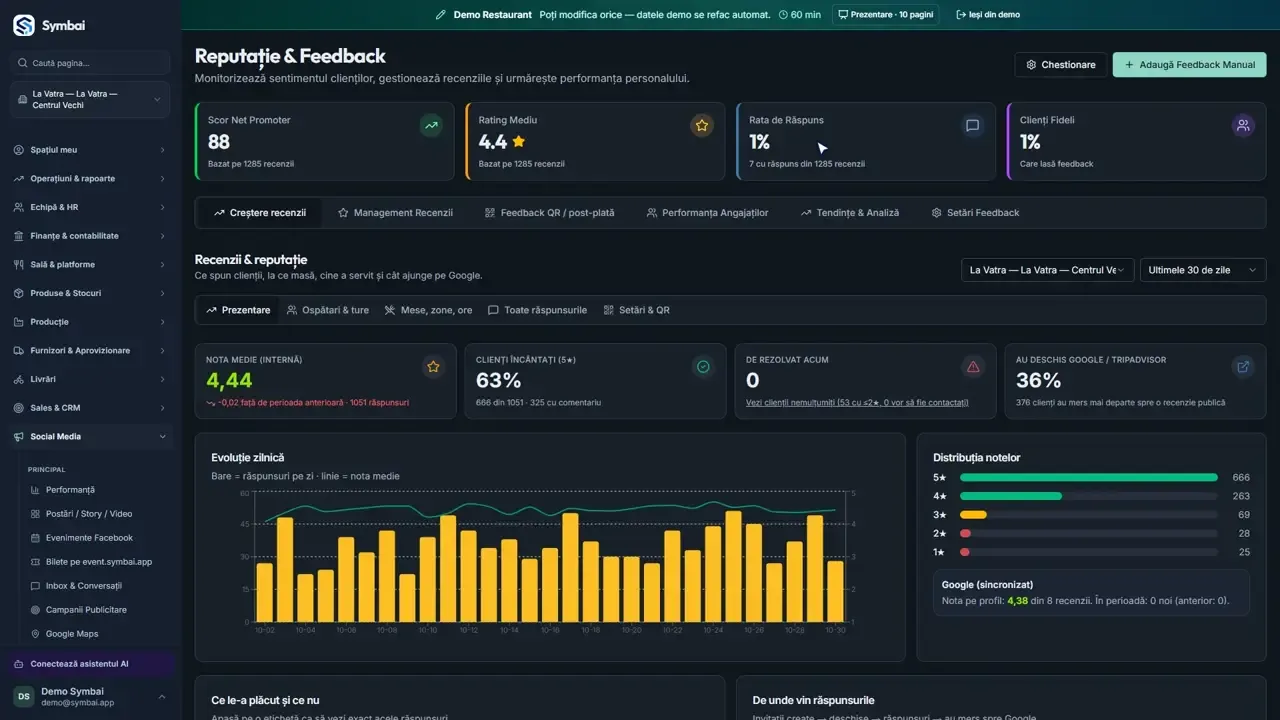Click the Scor Net Promoter trend icon
Viewport: 1280px width, 720px height.
(x=431, y=126)
